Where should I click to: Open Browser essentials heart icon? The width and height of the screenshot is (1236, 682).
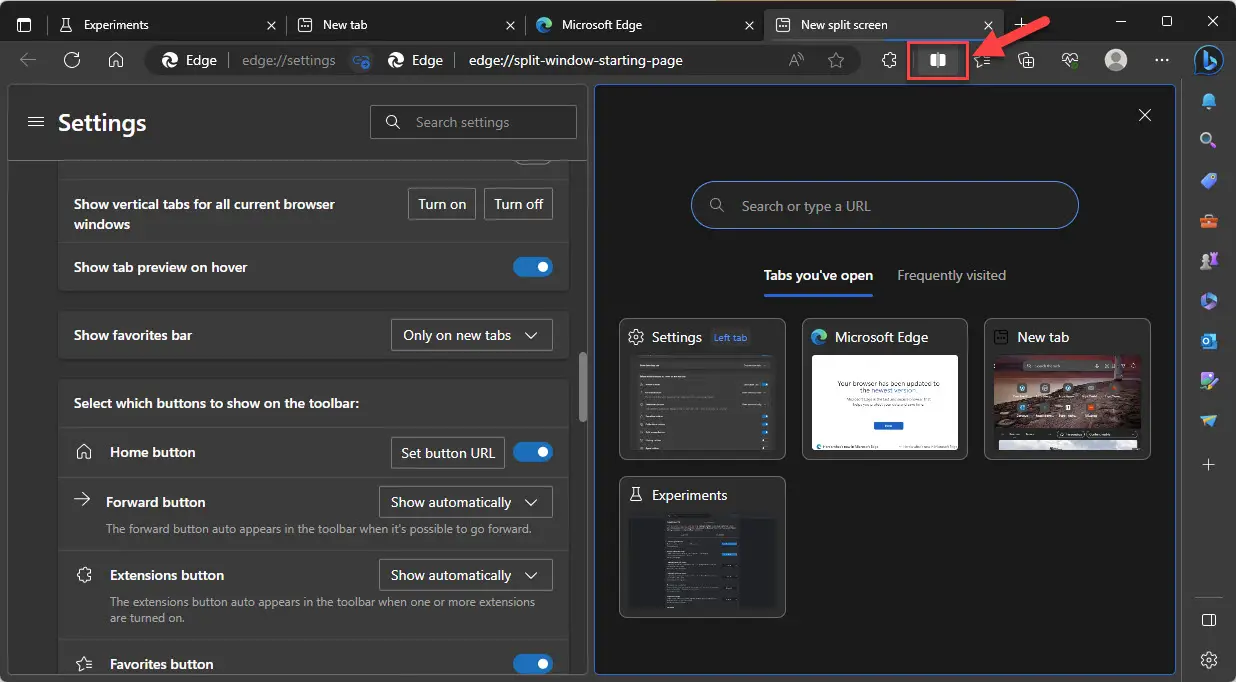pyautogui.click(x=1070, y=60)
